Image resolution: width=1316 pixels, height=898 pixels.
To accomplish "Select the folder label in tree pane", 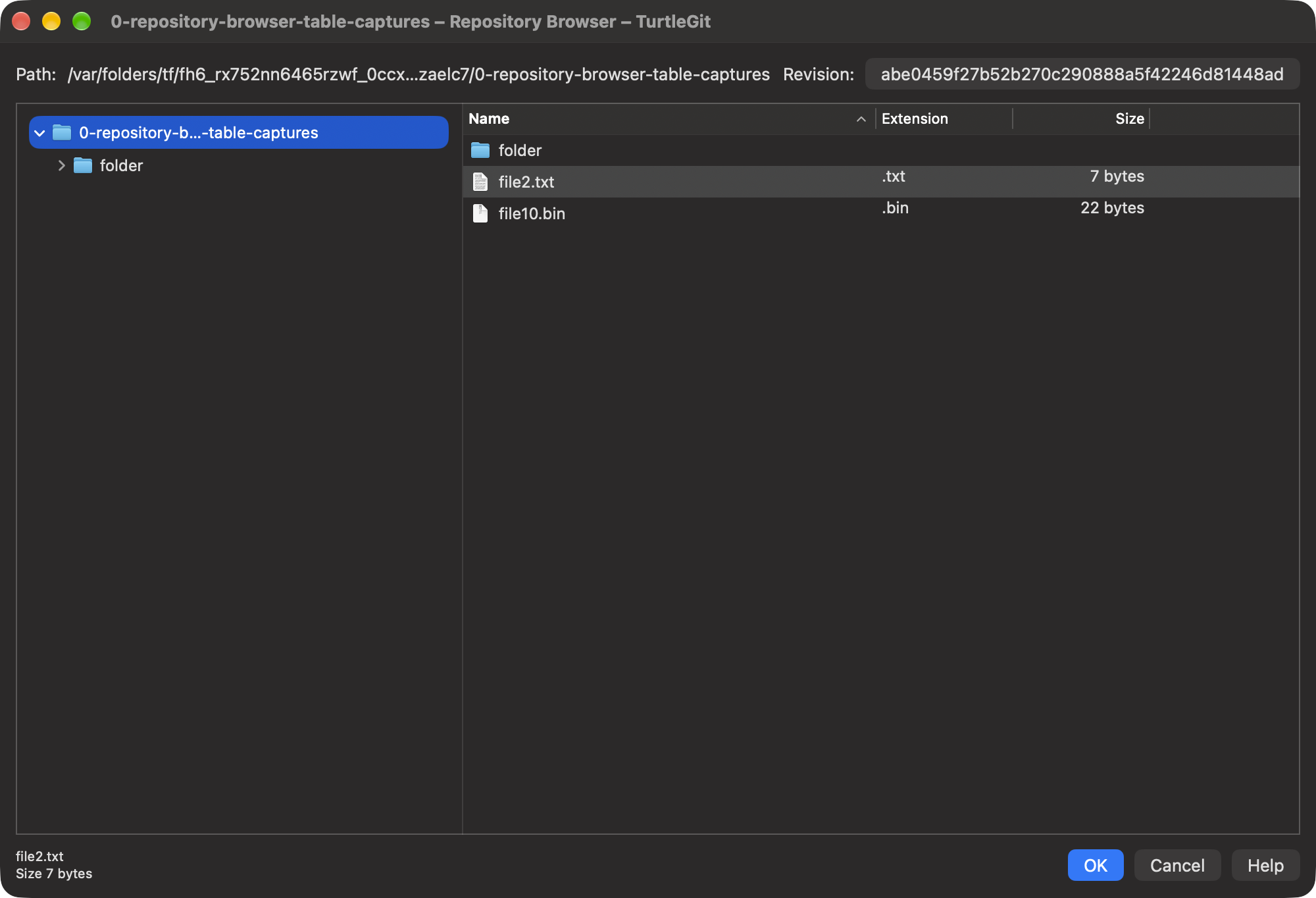I will [x=121, y=165].
